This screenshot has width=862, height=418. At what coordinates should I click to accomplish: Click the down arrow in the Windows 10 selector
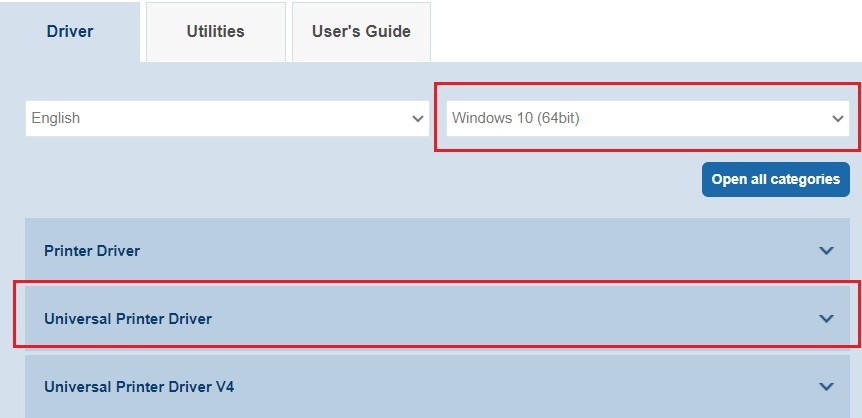point(838,118)
